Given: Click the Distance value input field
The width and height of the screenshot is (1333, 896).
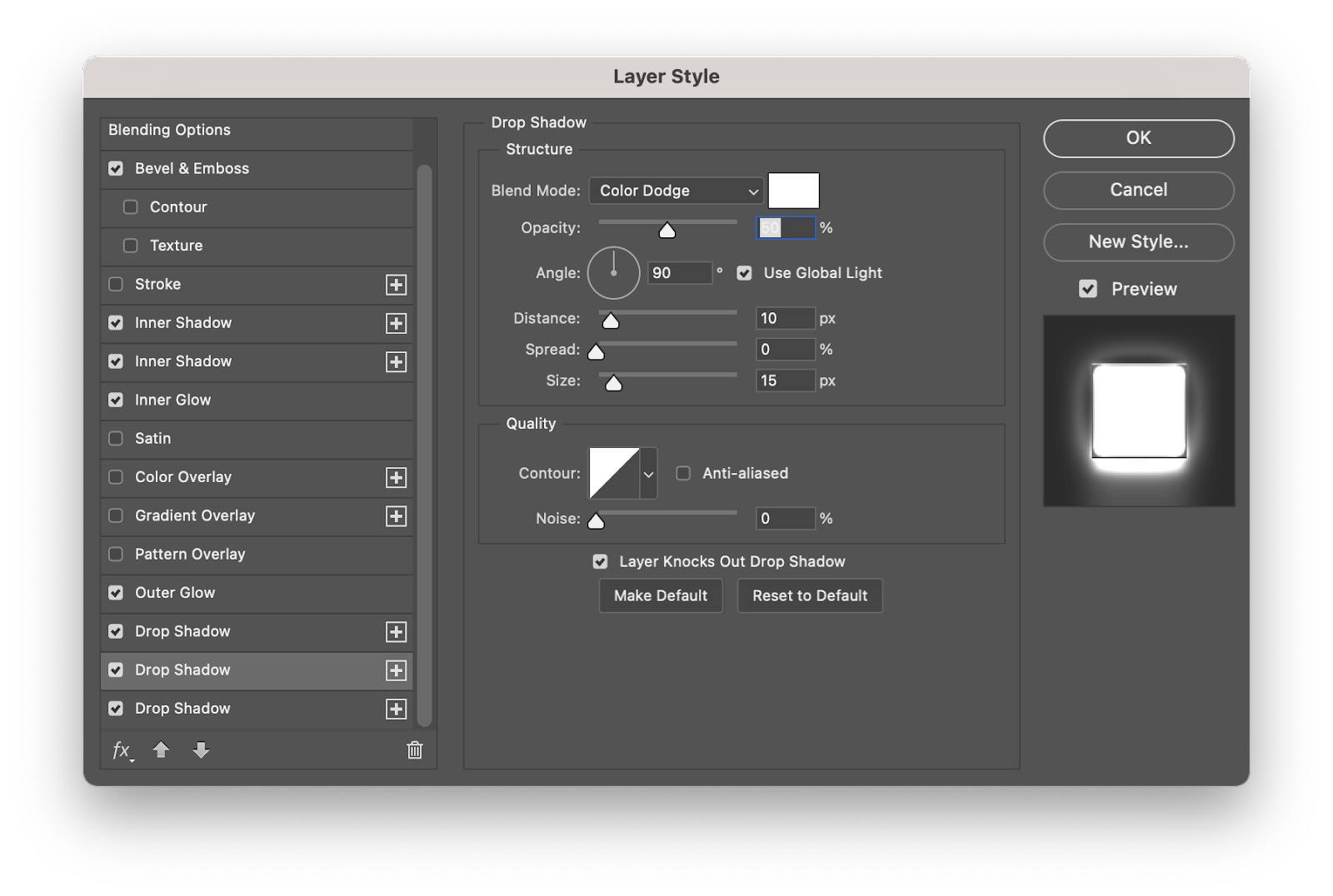Looking at the screenshot, I should [785, 318].
